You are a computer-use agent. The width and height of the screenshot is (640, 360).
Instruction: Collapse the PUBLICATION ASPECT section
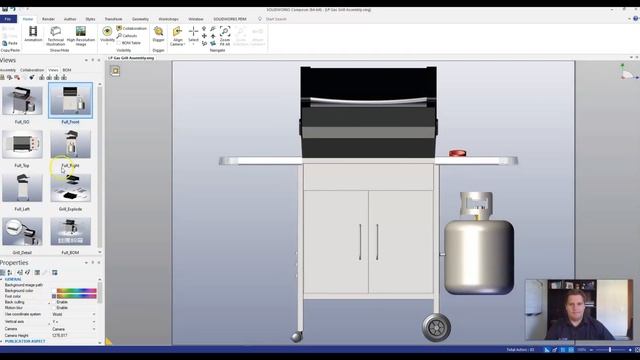(x=2, y=341)
